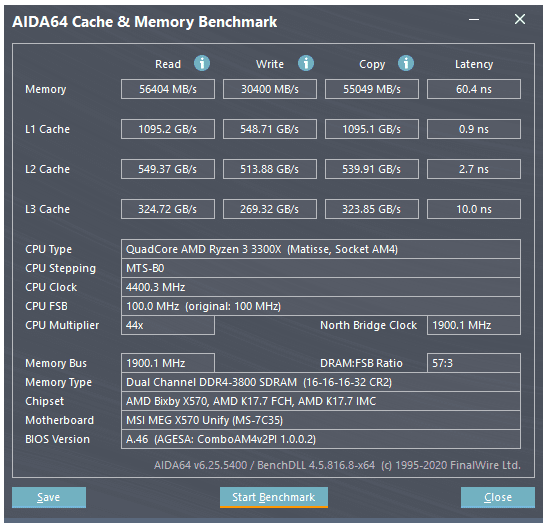Viewport: 551px width, 529px height.
Task: Click the window title AIDA64 Cache & Memory Benchmark
Action: tap(144, 22)
